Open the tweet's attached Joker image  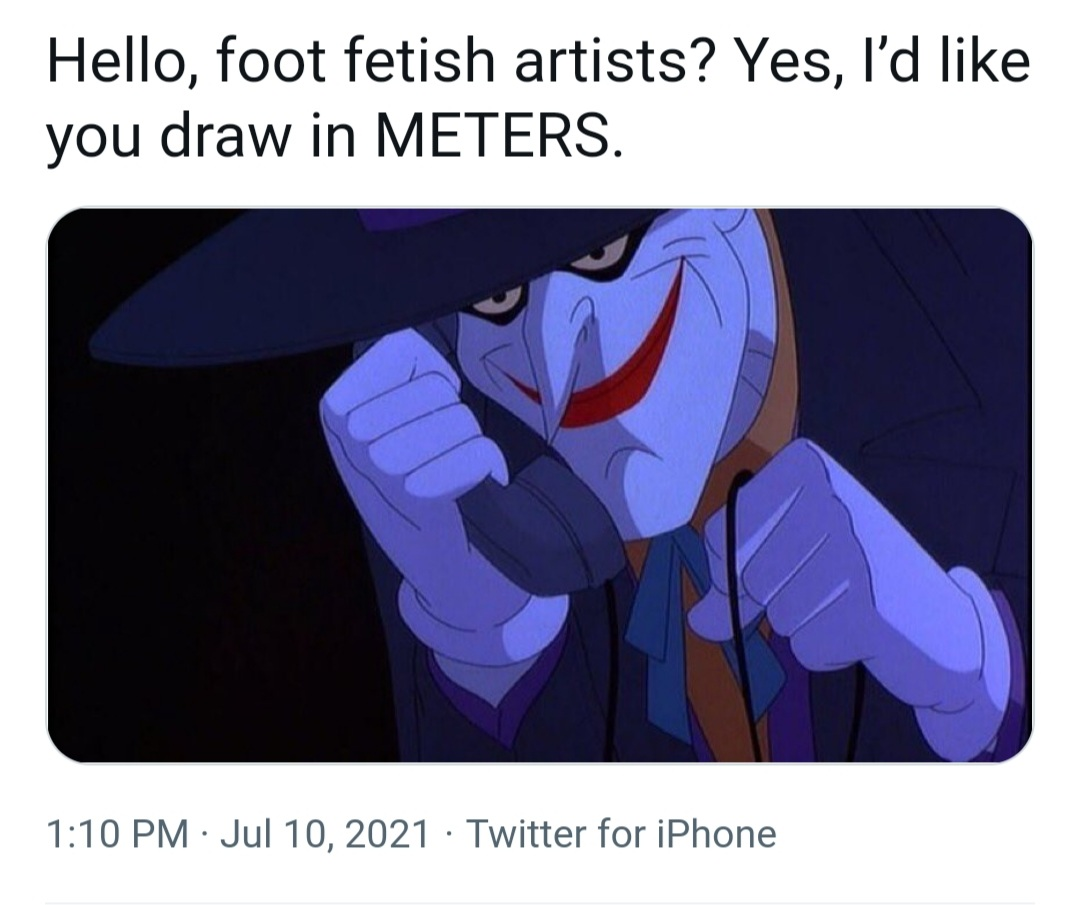point(540,485)
